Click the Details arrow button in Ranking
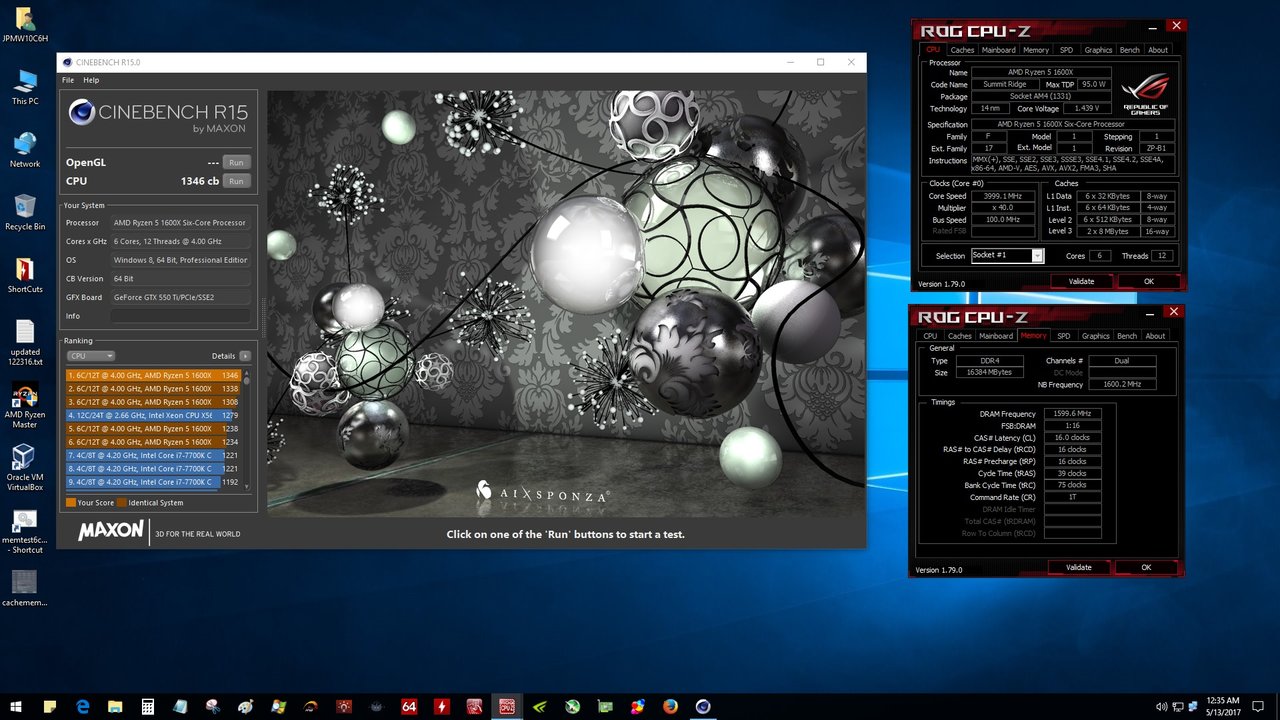 pos(245,356)
